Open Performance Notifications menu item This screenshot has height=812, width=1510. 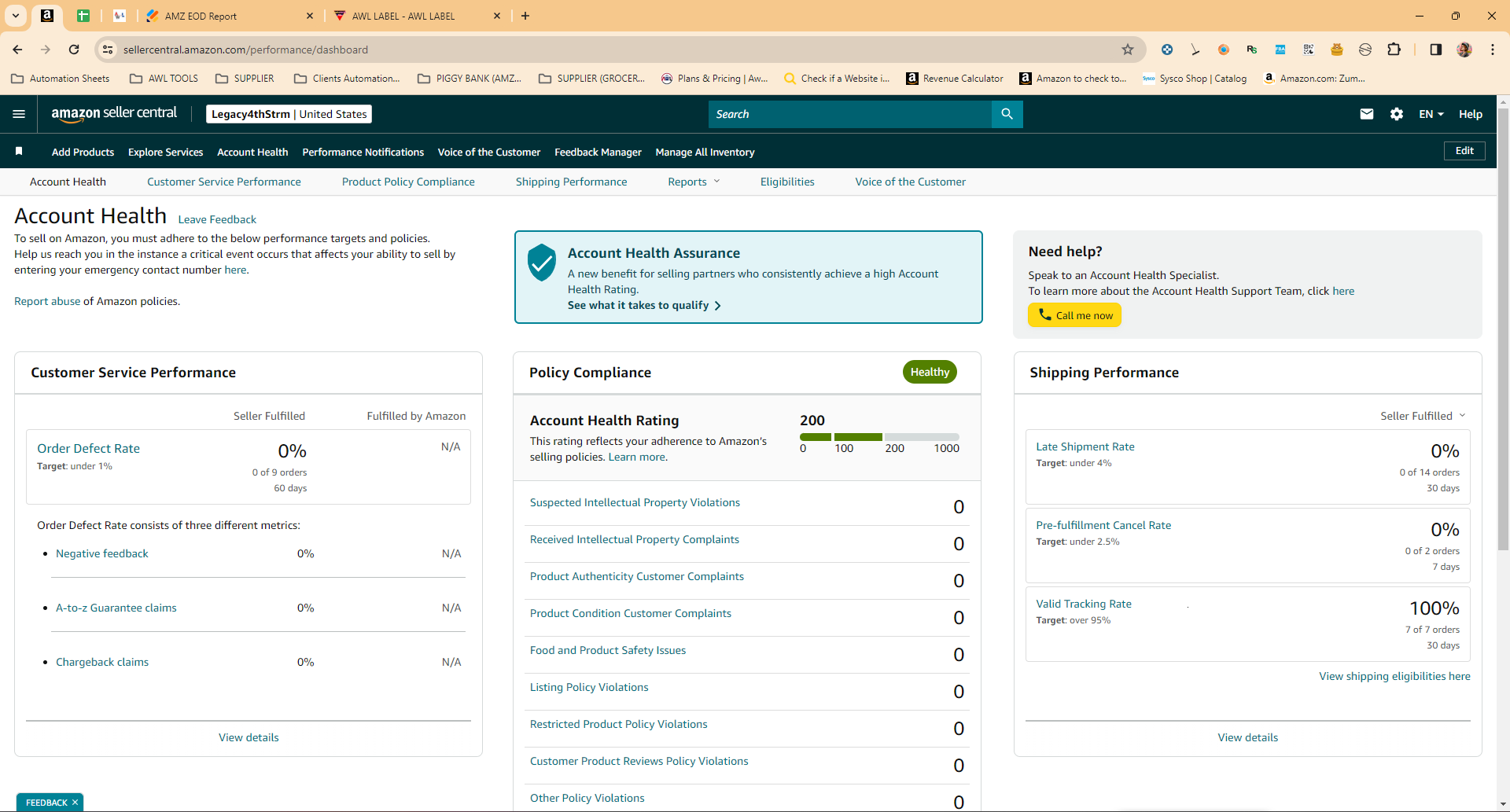click(363, 152)
